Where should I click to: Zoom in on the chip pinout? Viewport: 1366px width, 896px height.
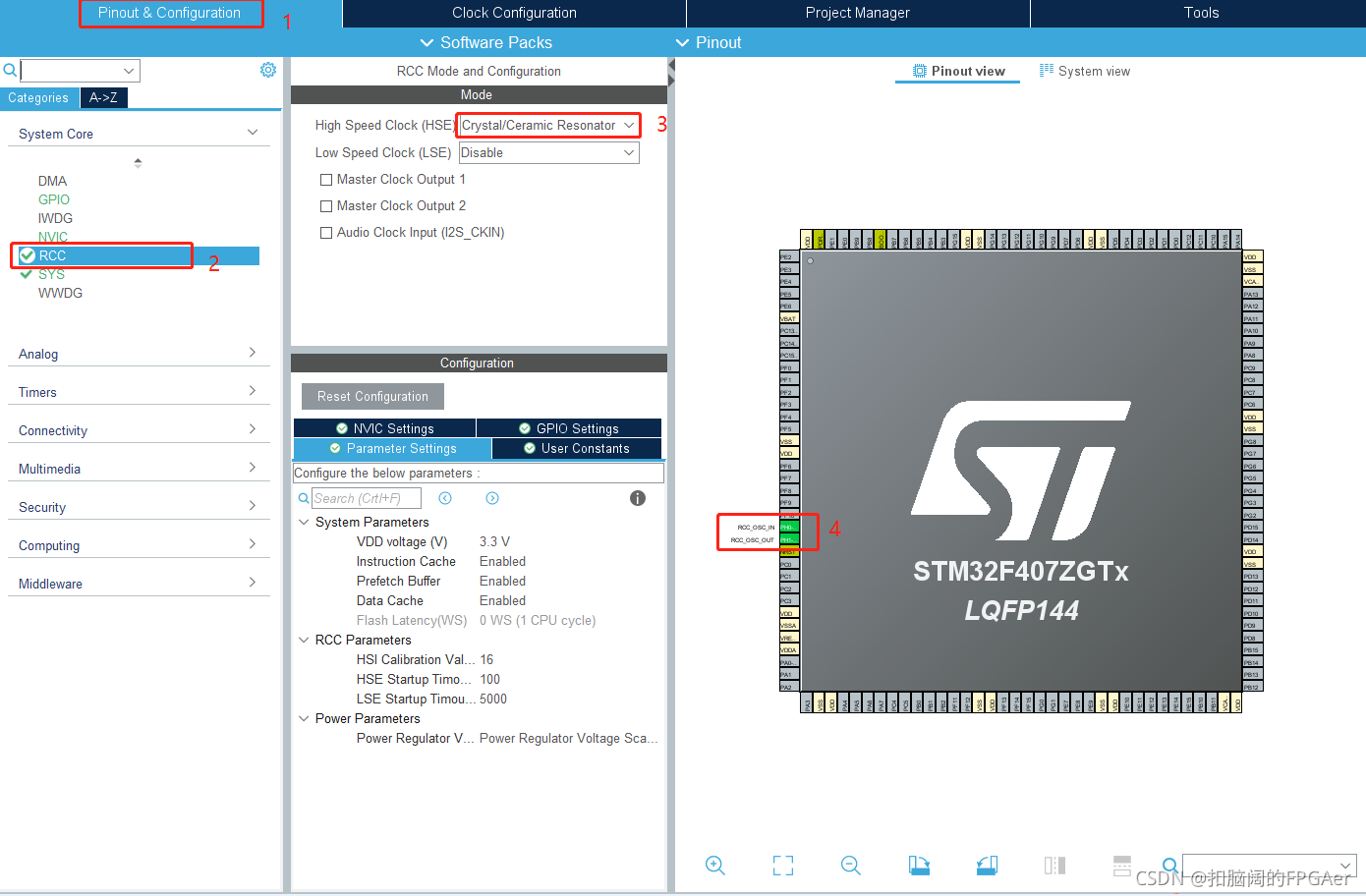tap(715, 866)
